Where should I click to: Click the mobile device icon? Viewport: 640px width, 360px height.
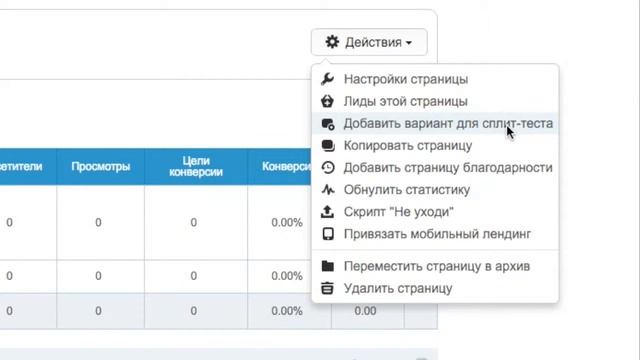tap(328, 234)
